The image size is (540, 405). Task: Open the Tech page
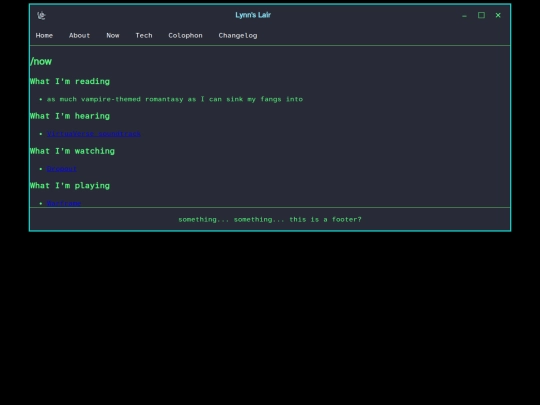point(144,35)
